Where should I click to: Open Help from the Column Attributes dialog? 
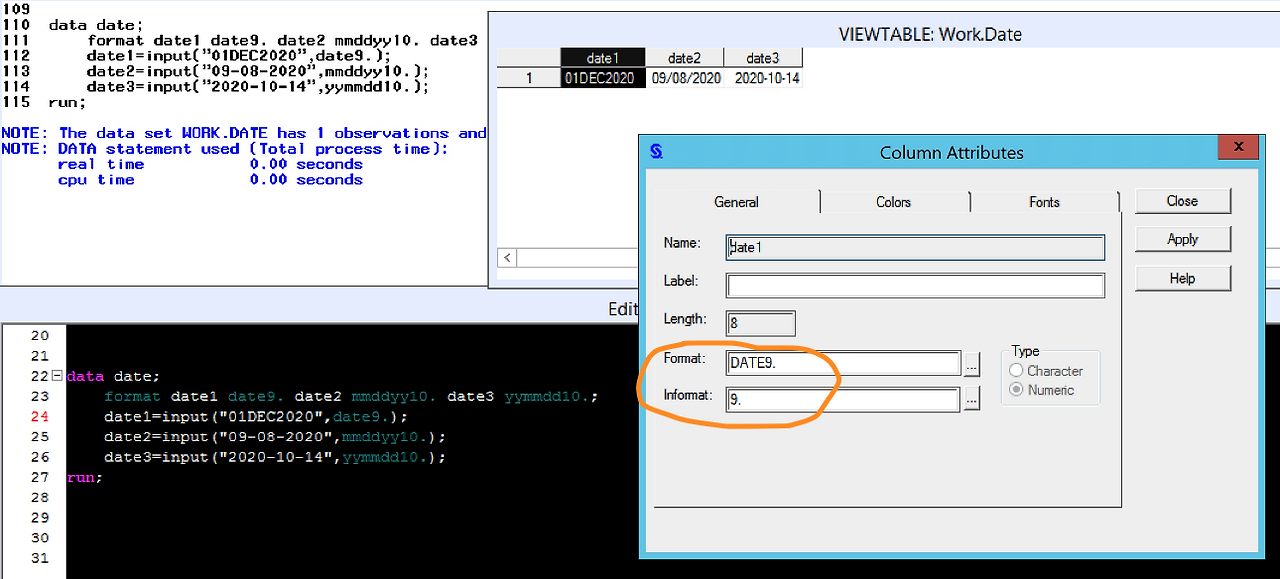(x=1182, y=277)
